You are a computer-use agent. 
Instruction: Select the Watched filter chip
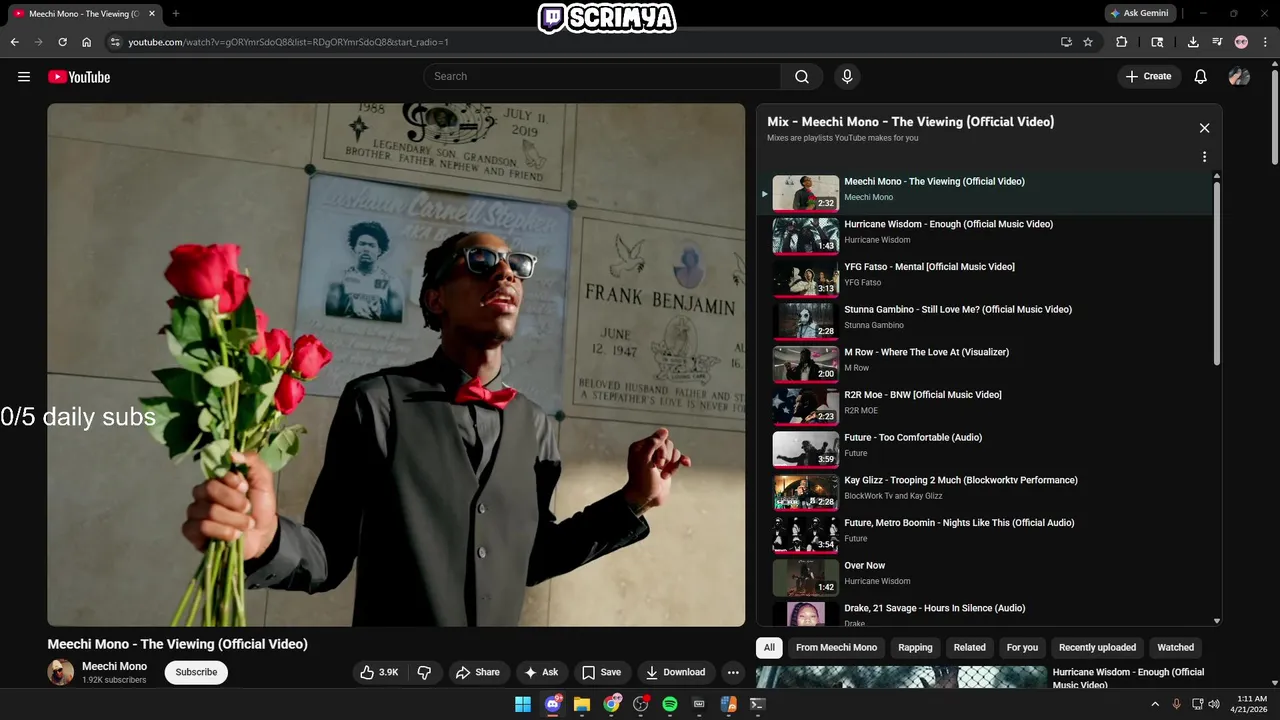tap(1176, 647)
